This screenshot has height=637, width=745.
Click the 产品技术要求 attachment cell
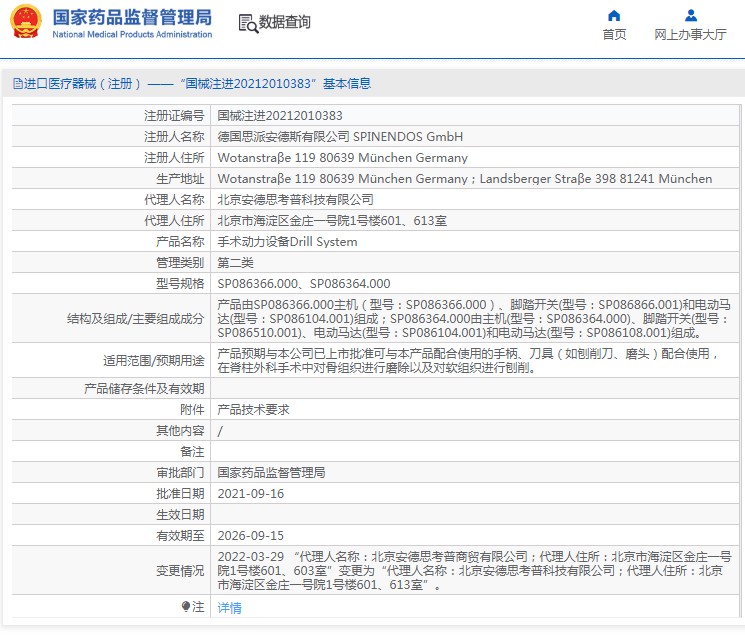[x=255, y=410]
